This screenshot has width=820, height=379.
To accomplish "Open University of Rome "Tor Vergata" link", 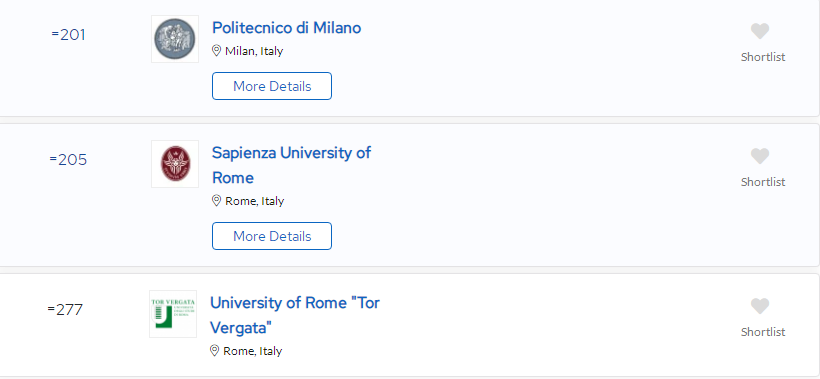I will point(294,315).
